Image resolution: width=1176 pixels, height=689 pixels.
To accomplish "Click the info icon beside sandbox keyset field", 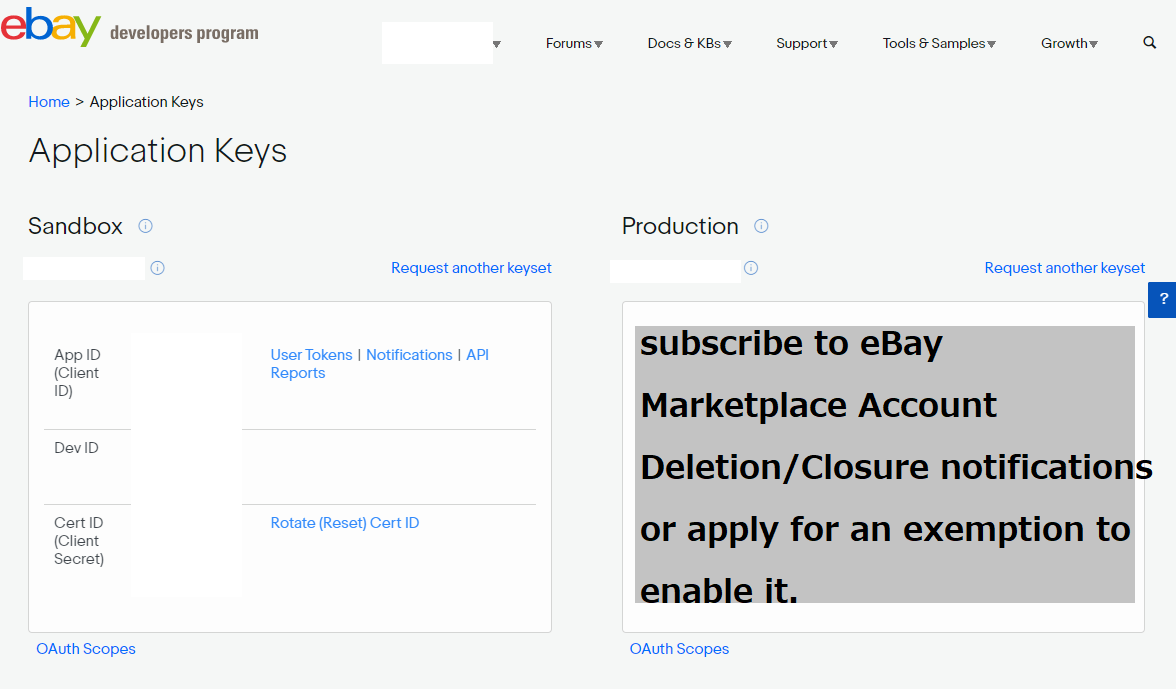I will tap(158, 268).
